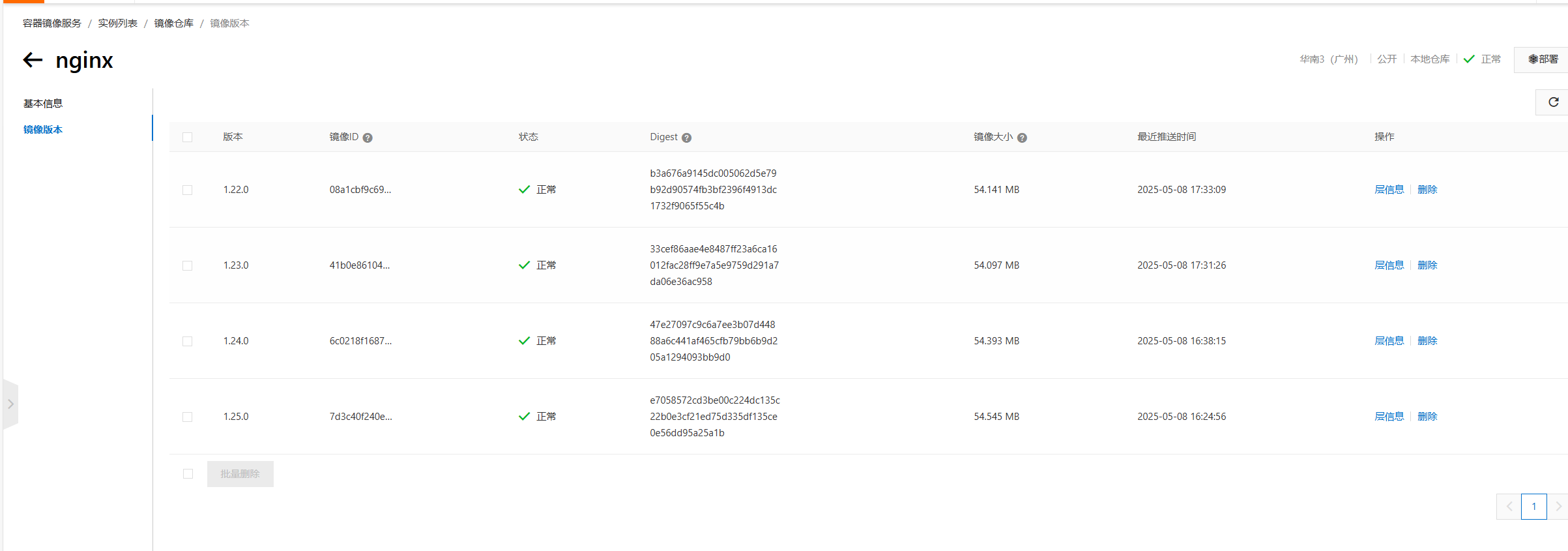Click size value 54.141 MB
1568x551 pixels.
[996, 190]
